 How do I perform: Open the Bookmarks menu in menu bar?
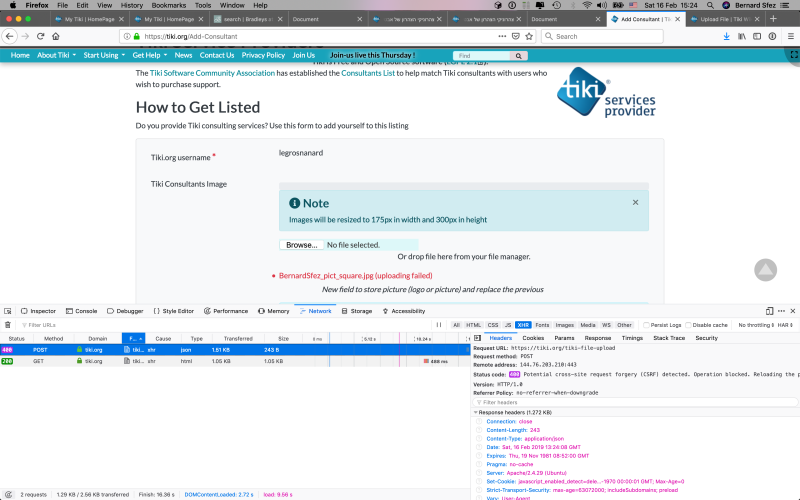pyautogui.click(x=169, y=5)
